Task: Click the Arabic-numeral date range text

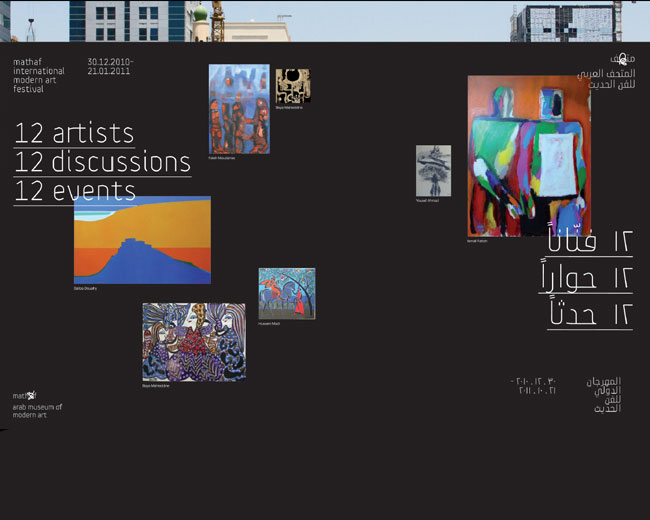Action: click(x=533, y=386)
